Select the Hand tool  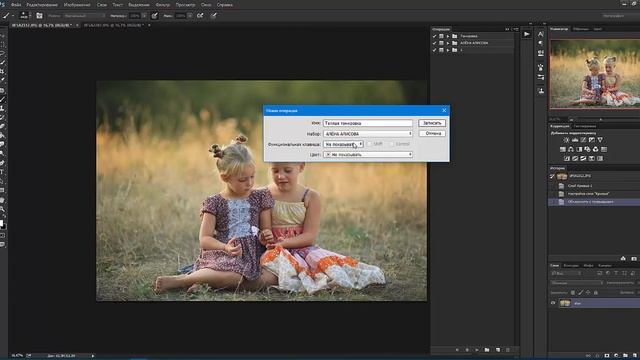pos(2,200)
